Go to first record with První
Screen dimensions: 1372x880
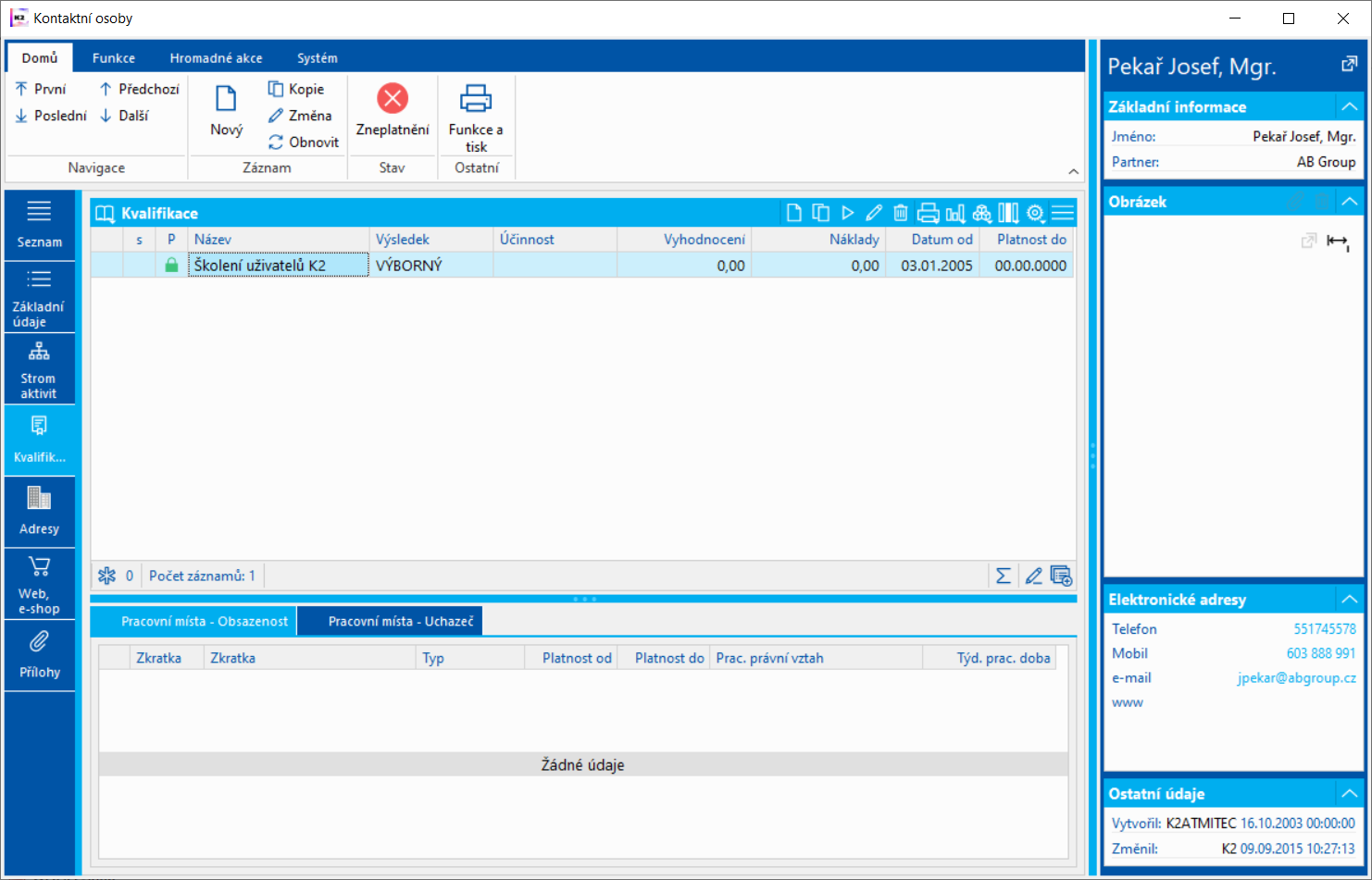pos(41,89)
